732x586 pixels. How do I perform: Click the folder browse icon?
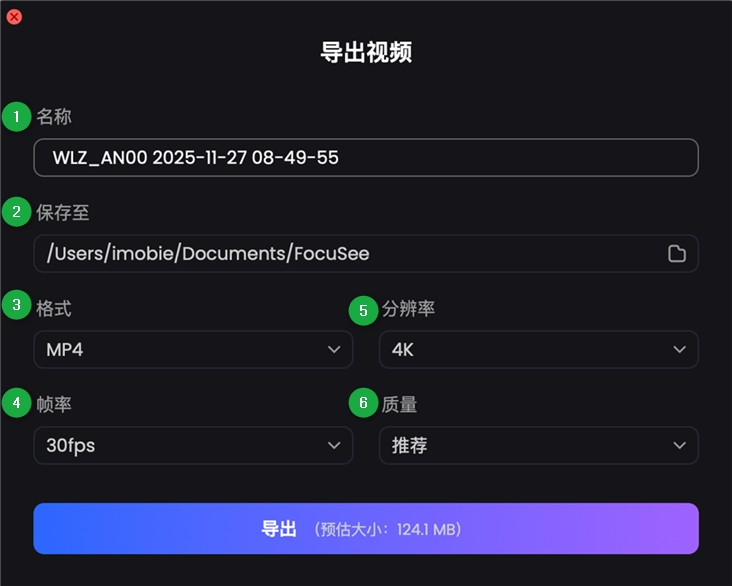(676, 254)
